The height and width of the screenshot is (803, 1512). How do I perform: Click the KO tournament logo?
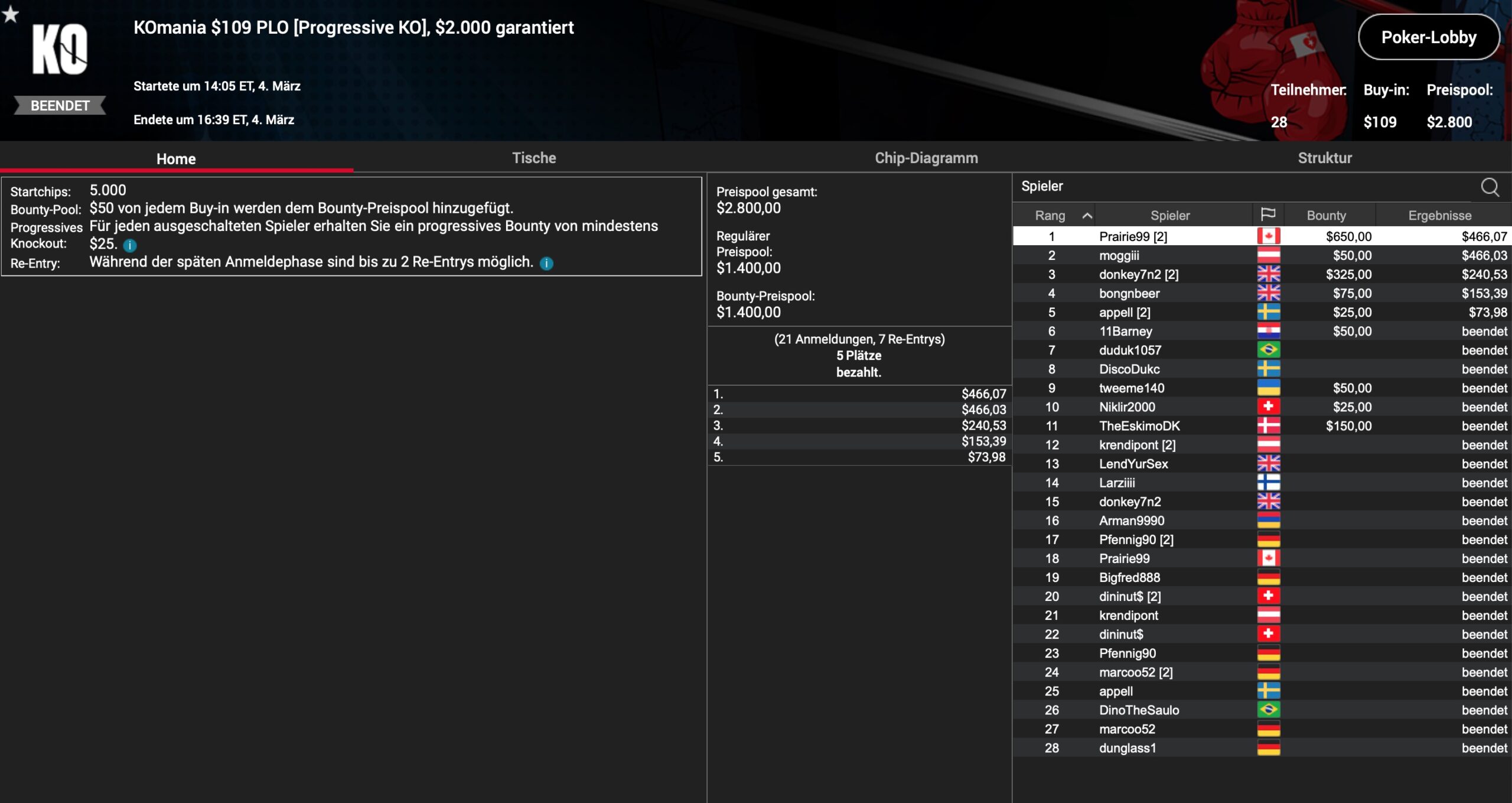tap(60, 50)
